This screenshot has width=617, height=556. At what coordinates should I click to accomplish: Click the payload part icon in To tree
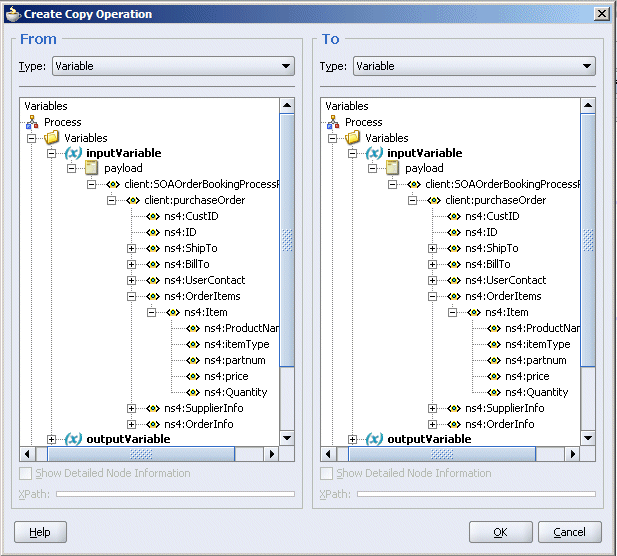392,168
